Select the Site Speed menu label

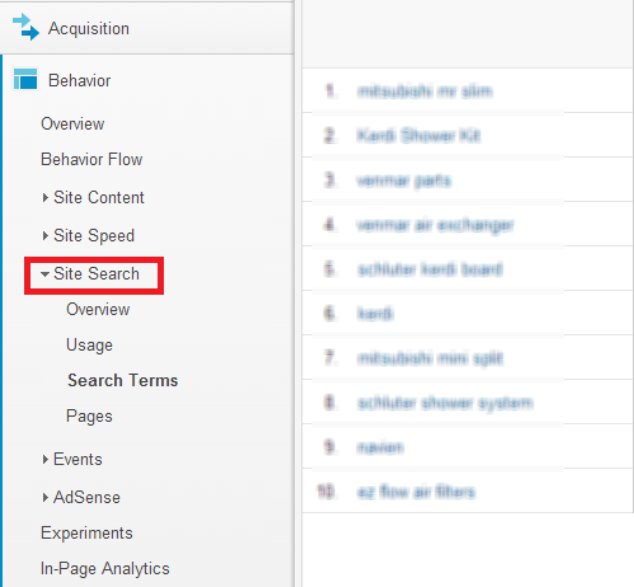click(94, 236)
